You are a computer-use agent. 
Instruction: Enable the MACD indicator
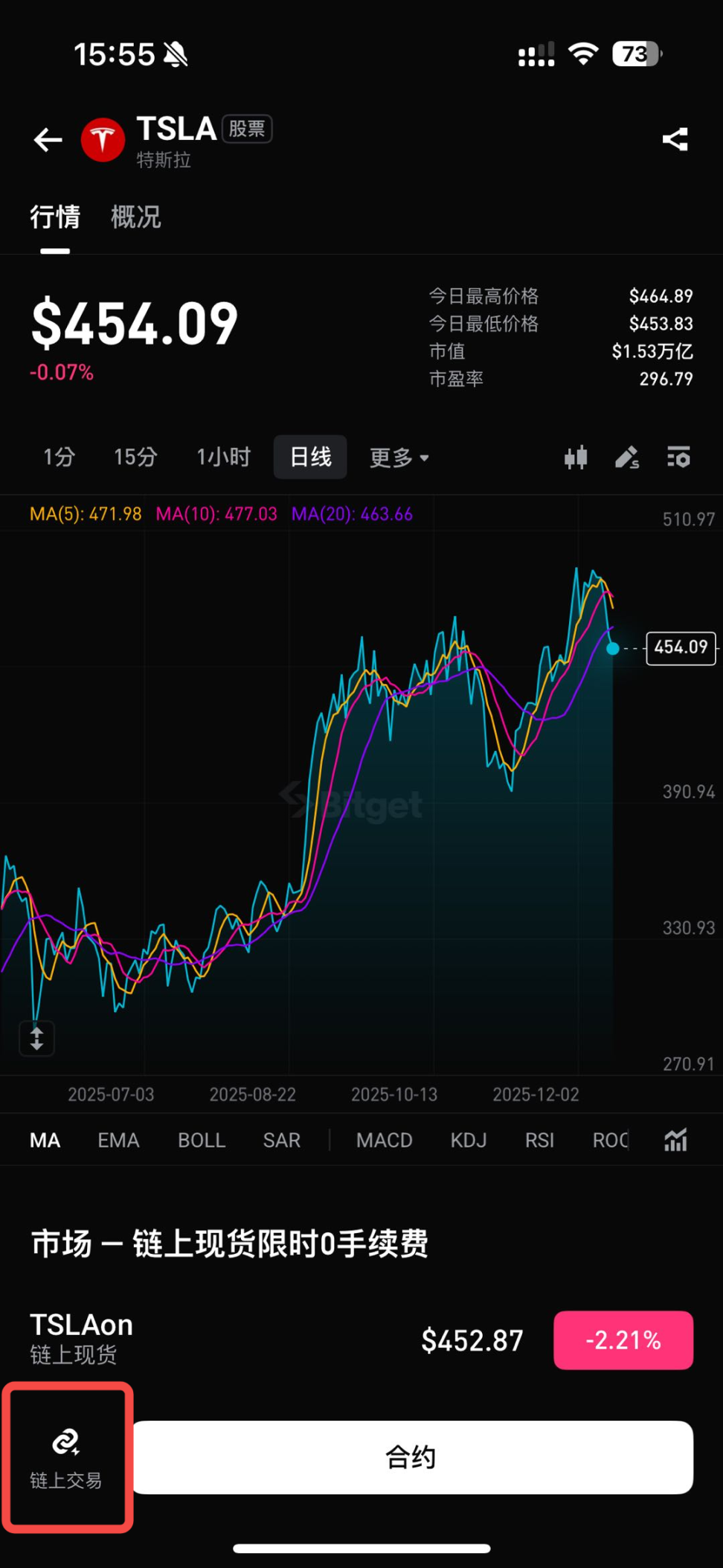coord(384,1140)
